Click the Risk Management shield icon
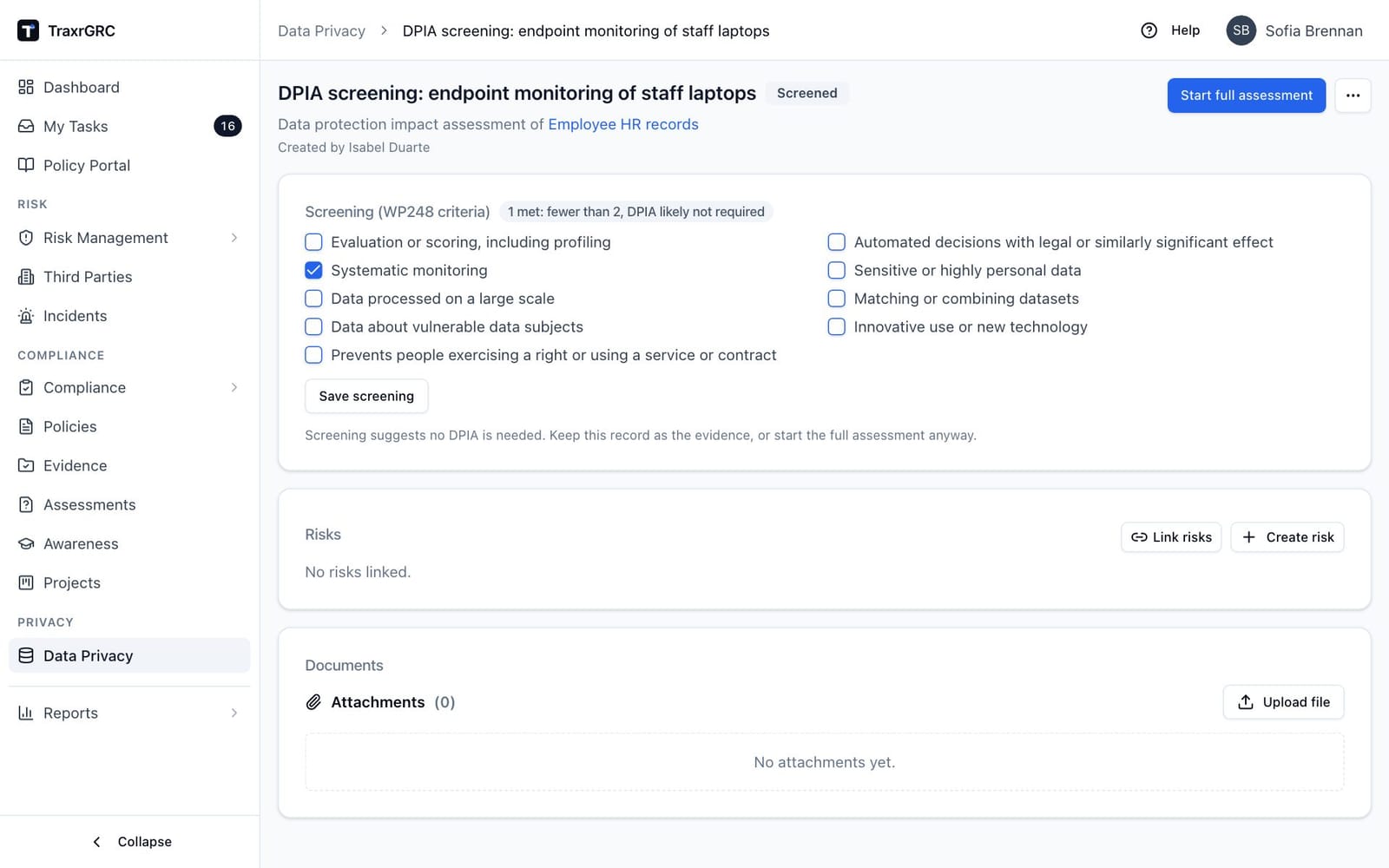1389x868 pixels. coord(26,238)
